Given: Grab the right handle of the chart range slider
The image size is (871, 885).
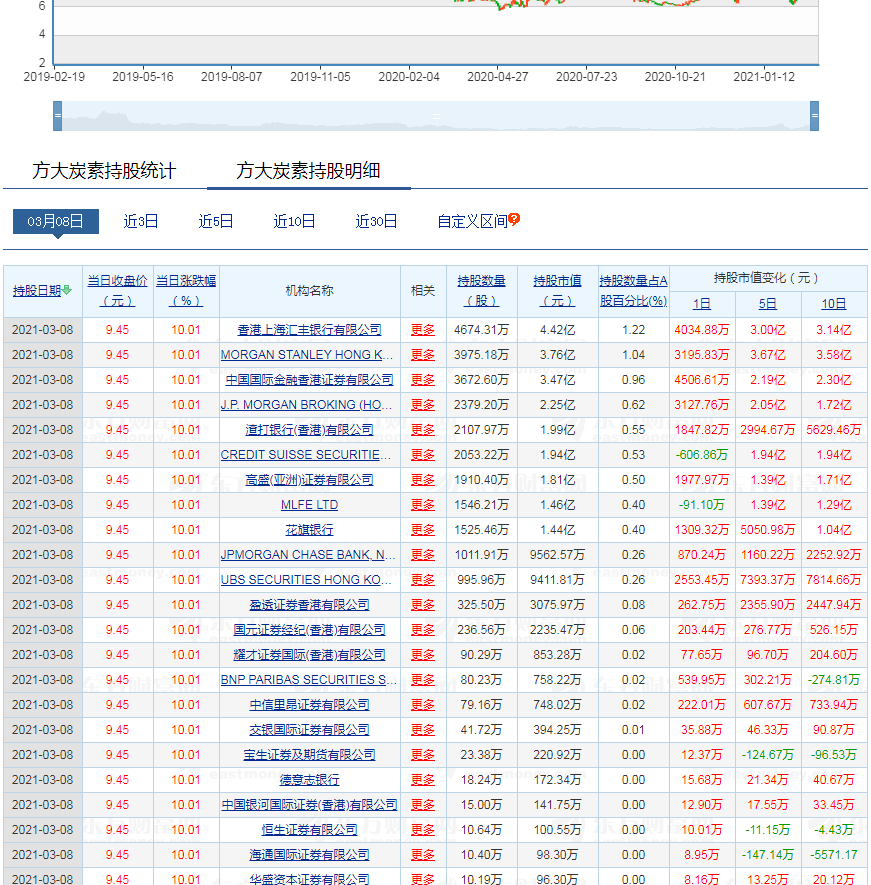Looking at the screenshot, I should (x=814, y=116).
